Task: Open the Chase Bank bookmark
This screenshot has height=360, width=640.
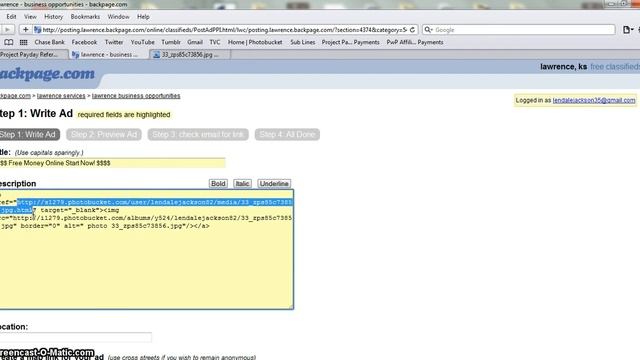Action: [x=49, y=42]
